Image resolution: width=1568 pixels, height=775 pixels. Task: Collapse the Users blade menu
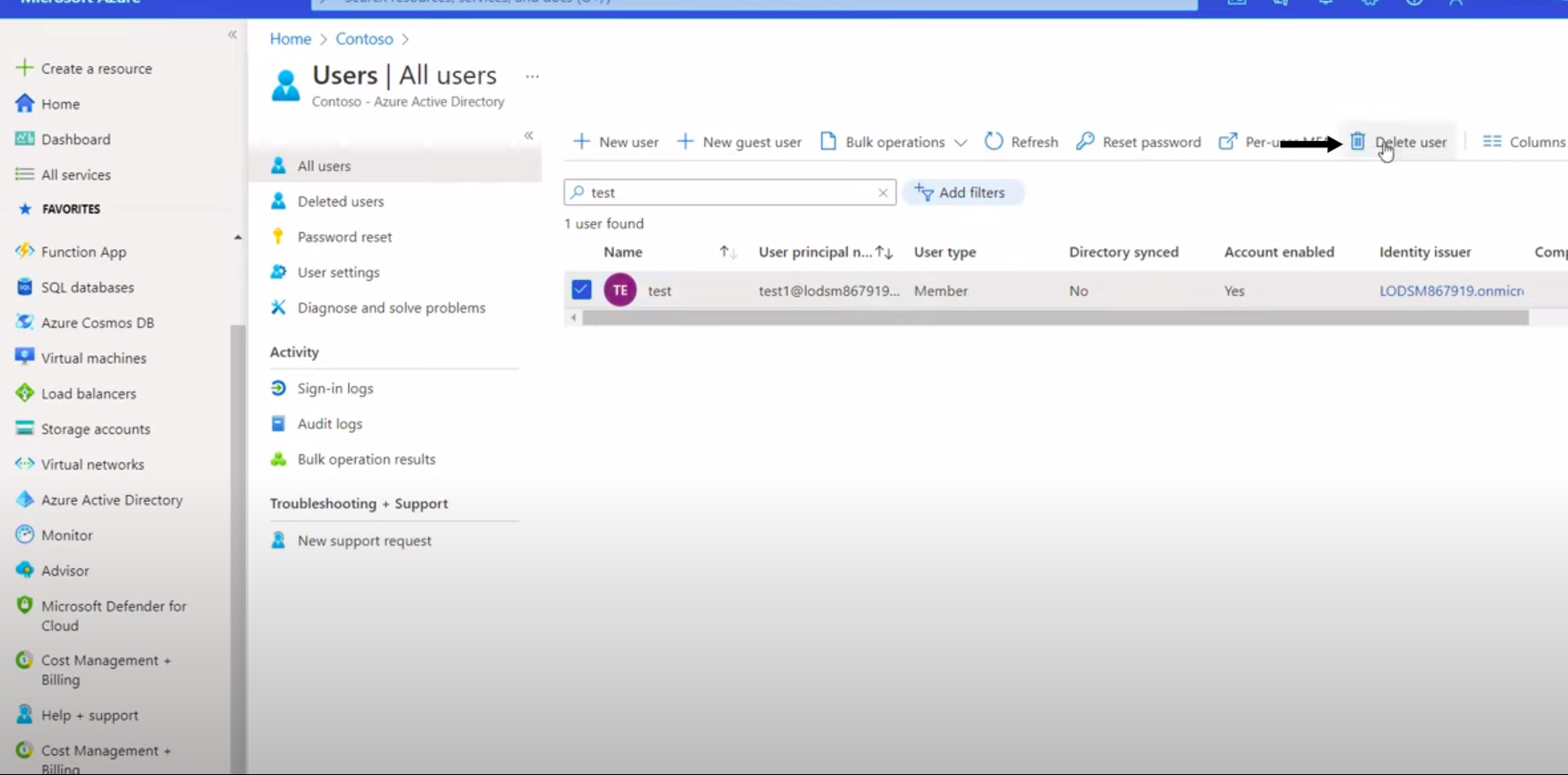tap(529, 136)
